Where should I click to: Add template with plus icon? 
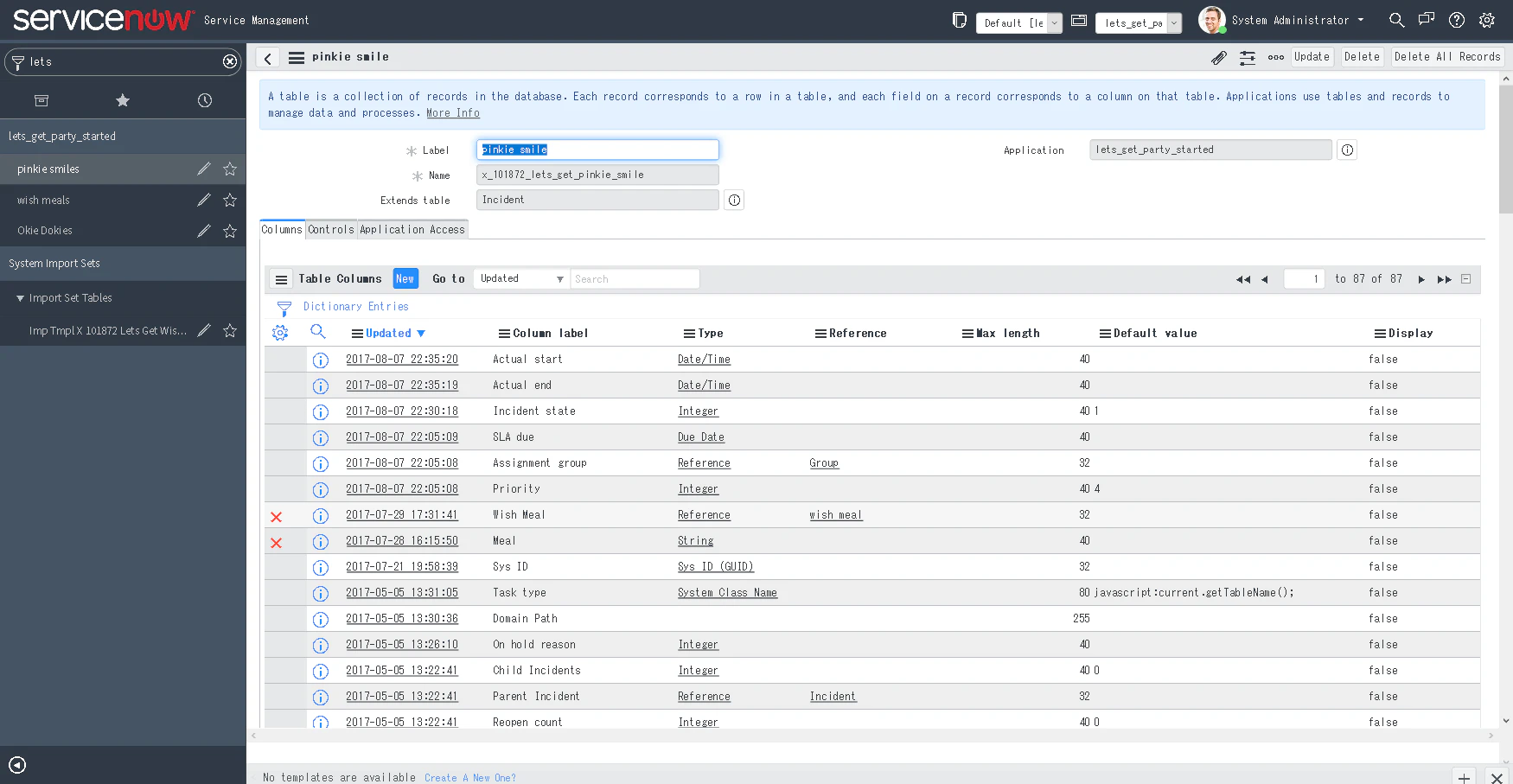coord(1464,776)
